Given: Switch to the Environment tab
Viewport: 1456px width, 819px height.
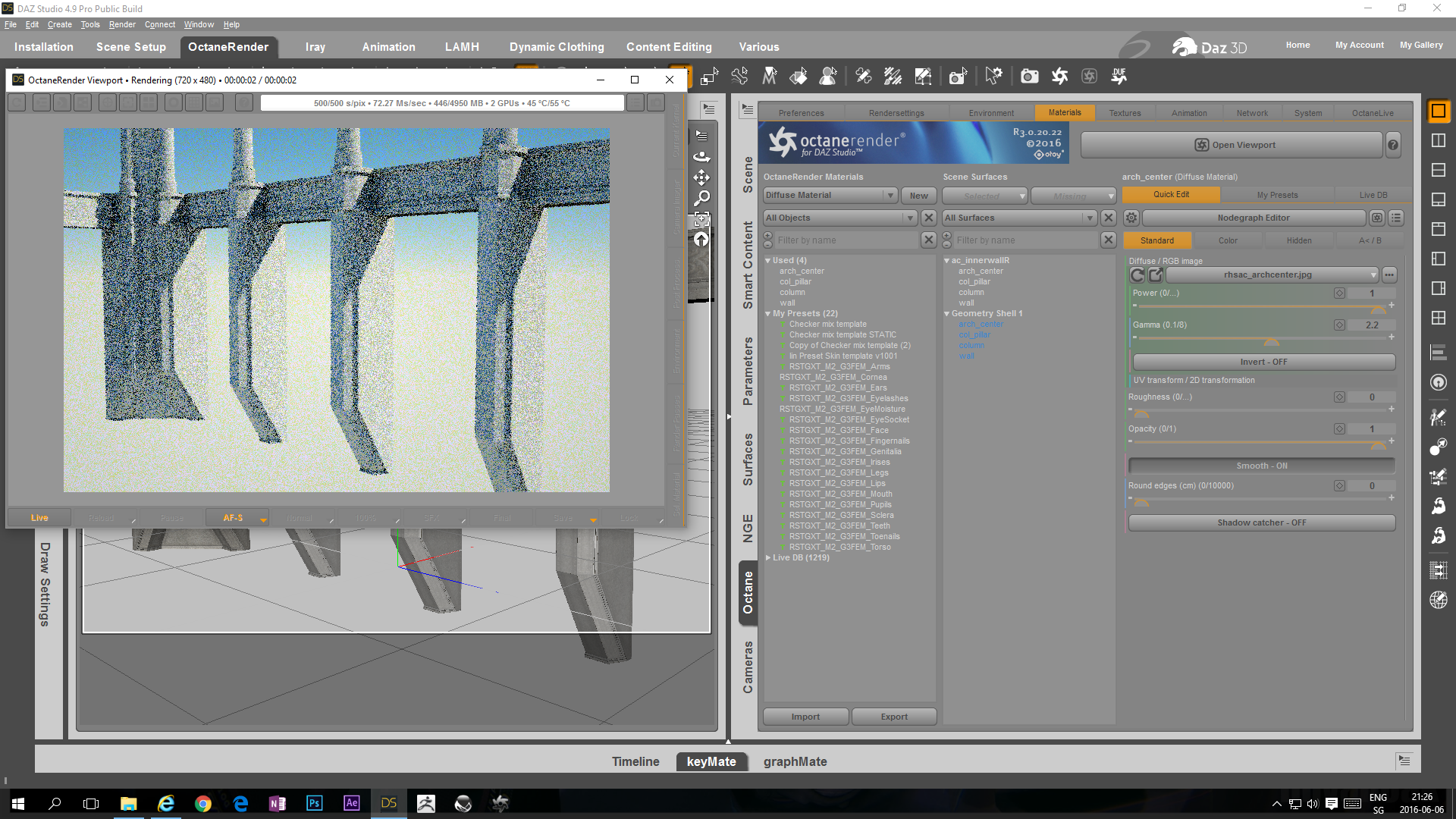Looking at the screenshot, I should (990, 113).
